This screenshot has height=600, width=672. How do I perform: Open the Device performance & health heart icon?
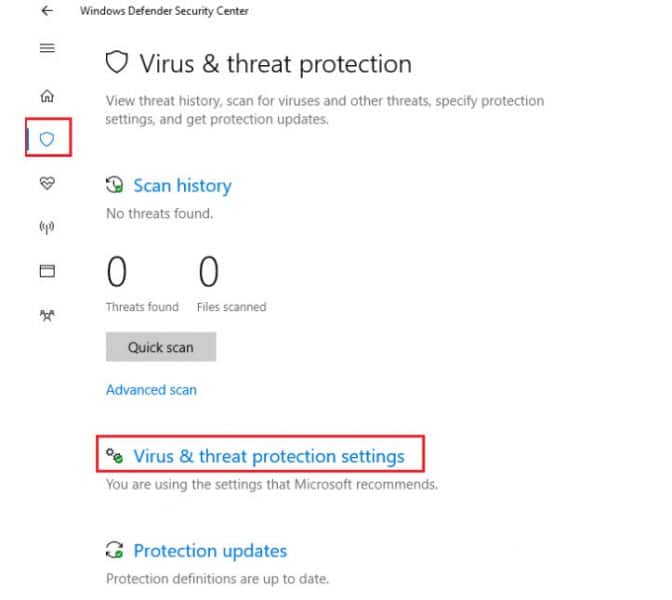[47, 183]
